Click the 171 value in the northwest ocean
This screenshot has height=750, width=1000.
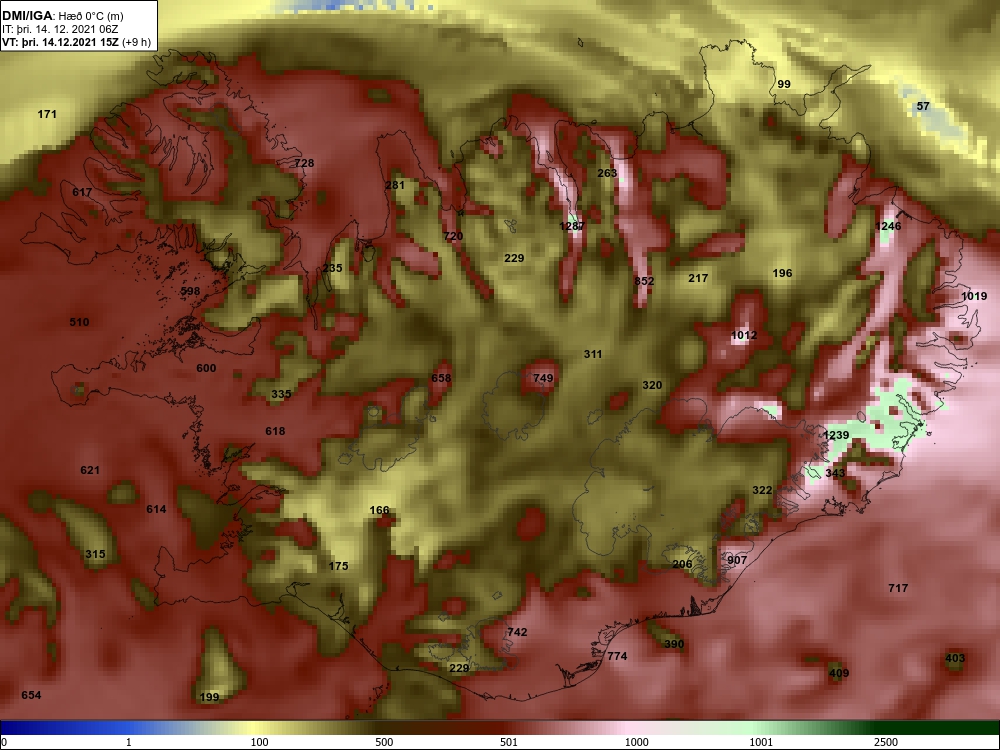(x=47, y=114)
